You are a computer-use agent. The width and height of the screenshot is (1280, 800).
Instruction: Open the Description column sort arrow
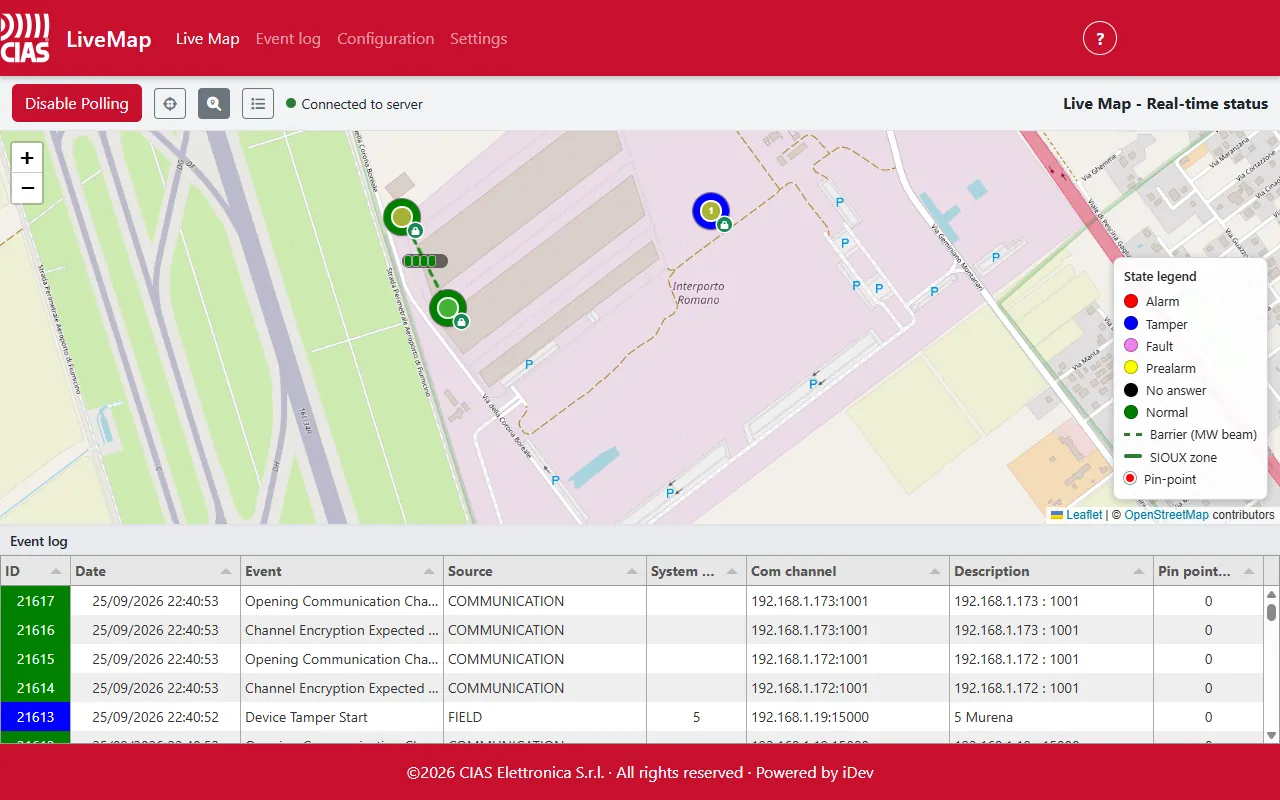(1140, 571)
